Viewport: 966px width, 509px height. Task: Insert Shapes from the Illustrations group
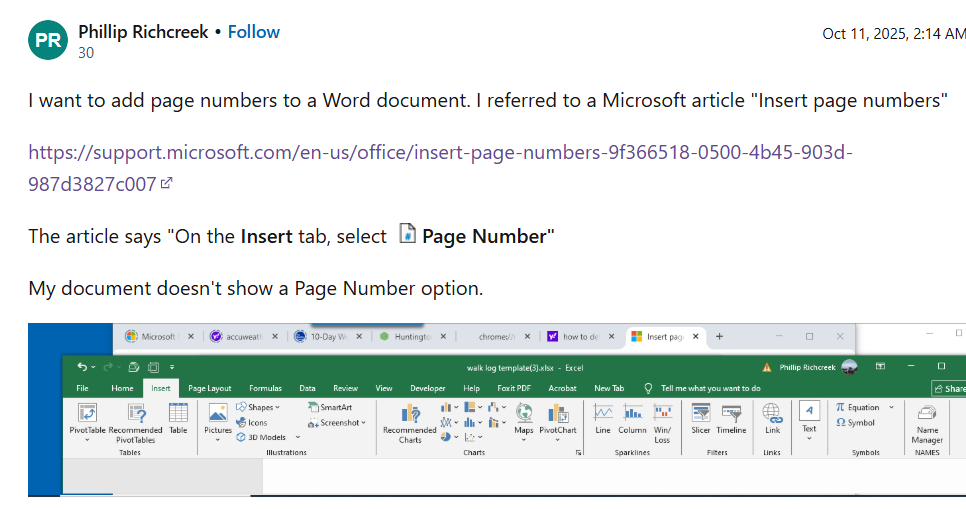point(258,407)
